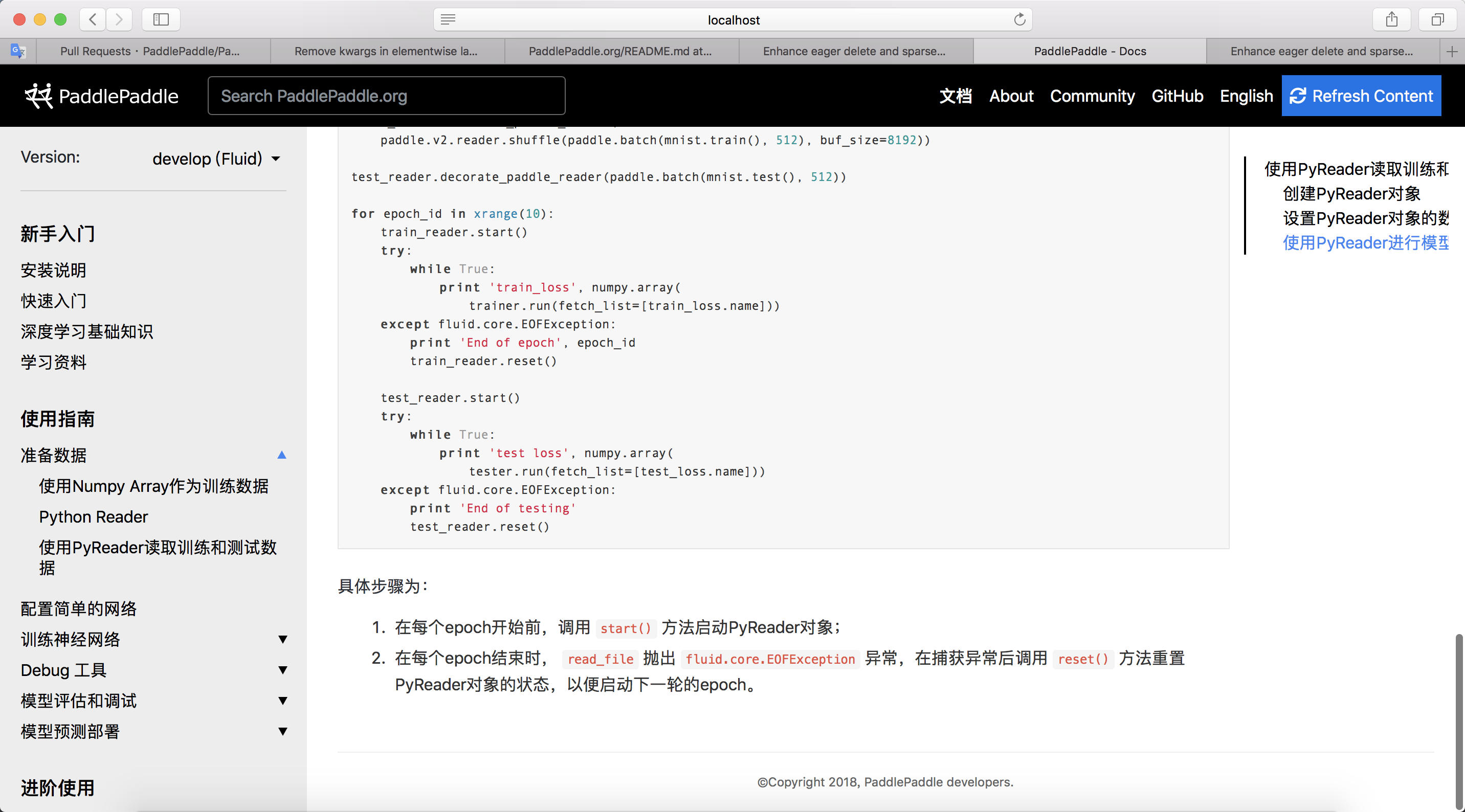The width and height of the screenshot is (1465, 812).
Task: Click the 使用指南 section heading
Action: (57, 419)
